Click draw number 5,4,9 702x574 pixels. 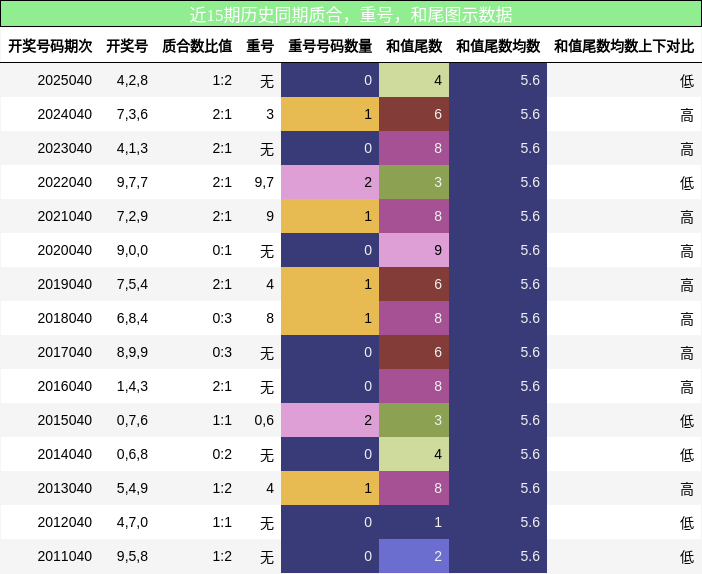[x=132, y=488]
